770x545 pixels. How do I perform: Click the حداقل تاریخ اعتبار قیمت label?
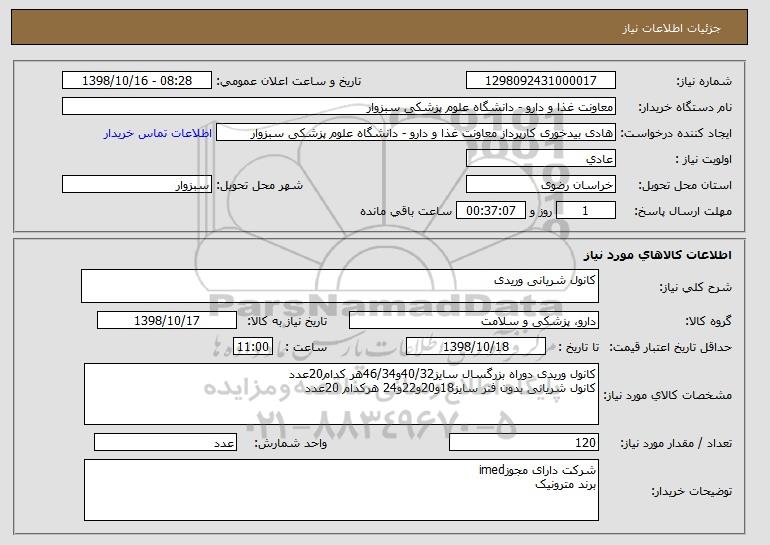670,347
